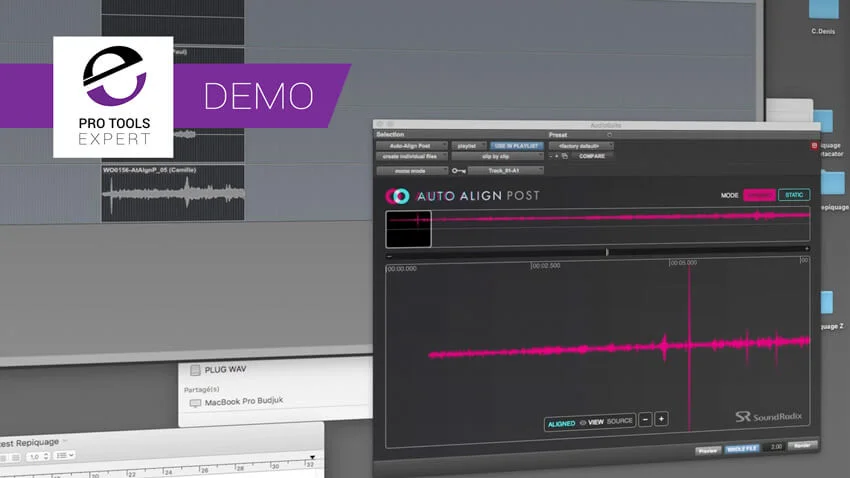Open the factory default preset dropdown
The width and height of the screenshot is (850, 478).
[581, 146]
